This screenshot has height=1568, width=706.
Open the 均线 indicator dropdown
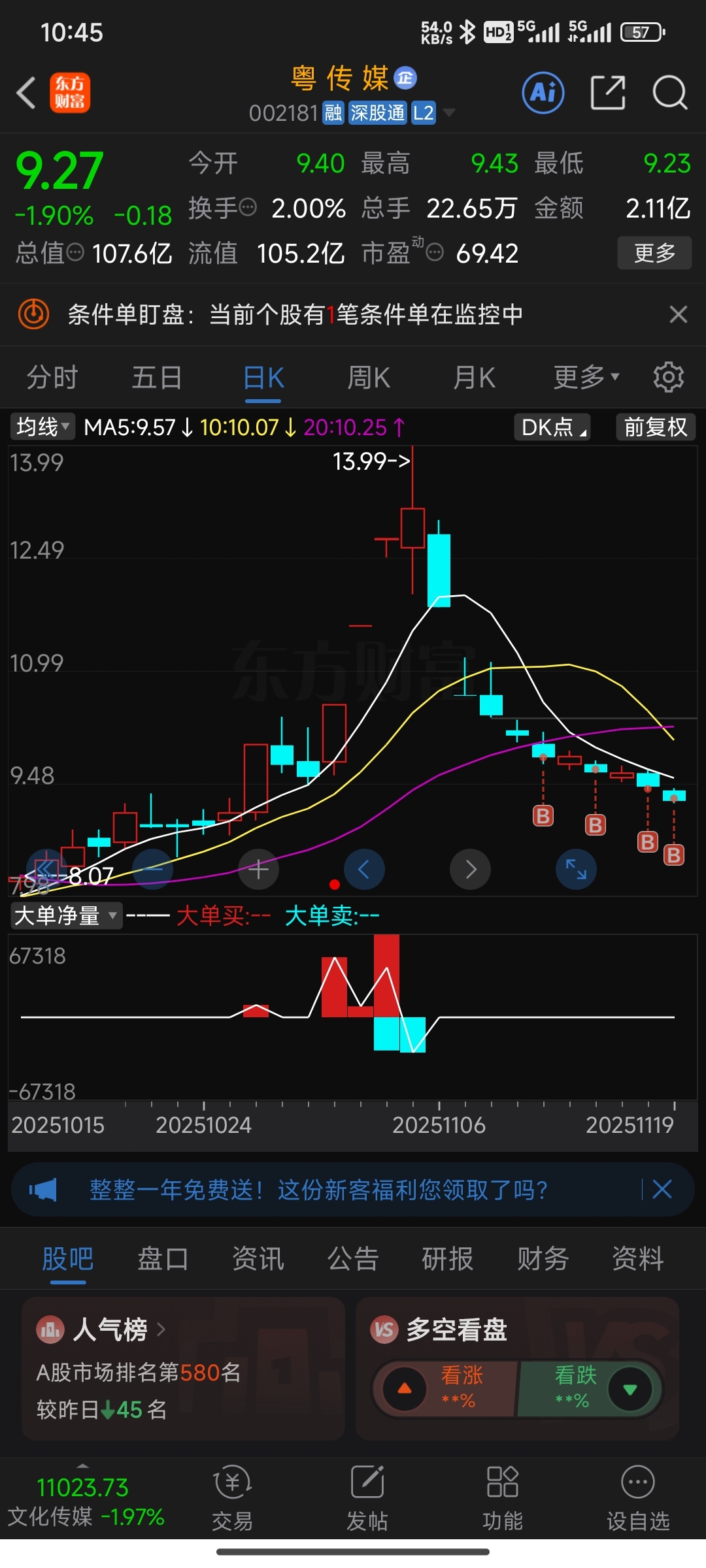(43, 427)
